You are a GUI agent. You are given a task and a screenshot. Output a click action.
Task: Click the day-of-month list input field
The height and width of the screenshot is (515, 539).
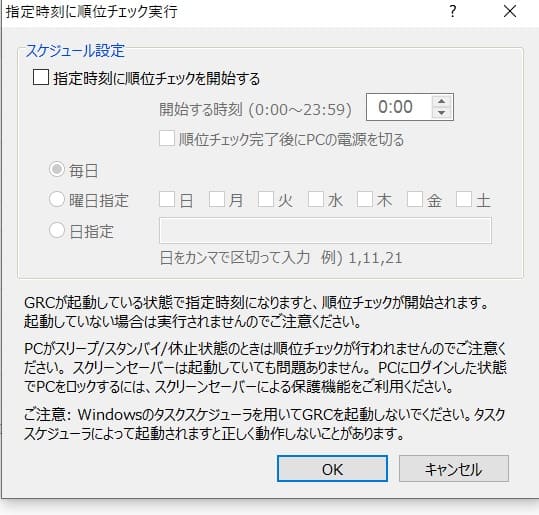coord(325,230)
